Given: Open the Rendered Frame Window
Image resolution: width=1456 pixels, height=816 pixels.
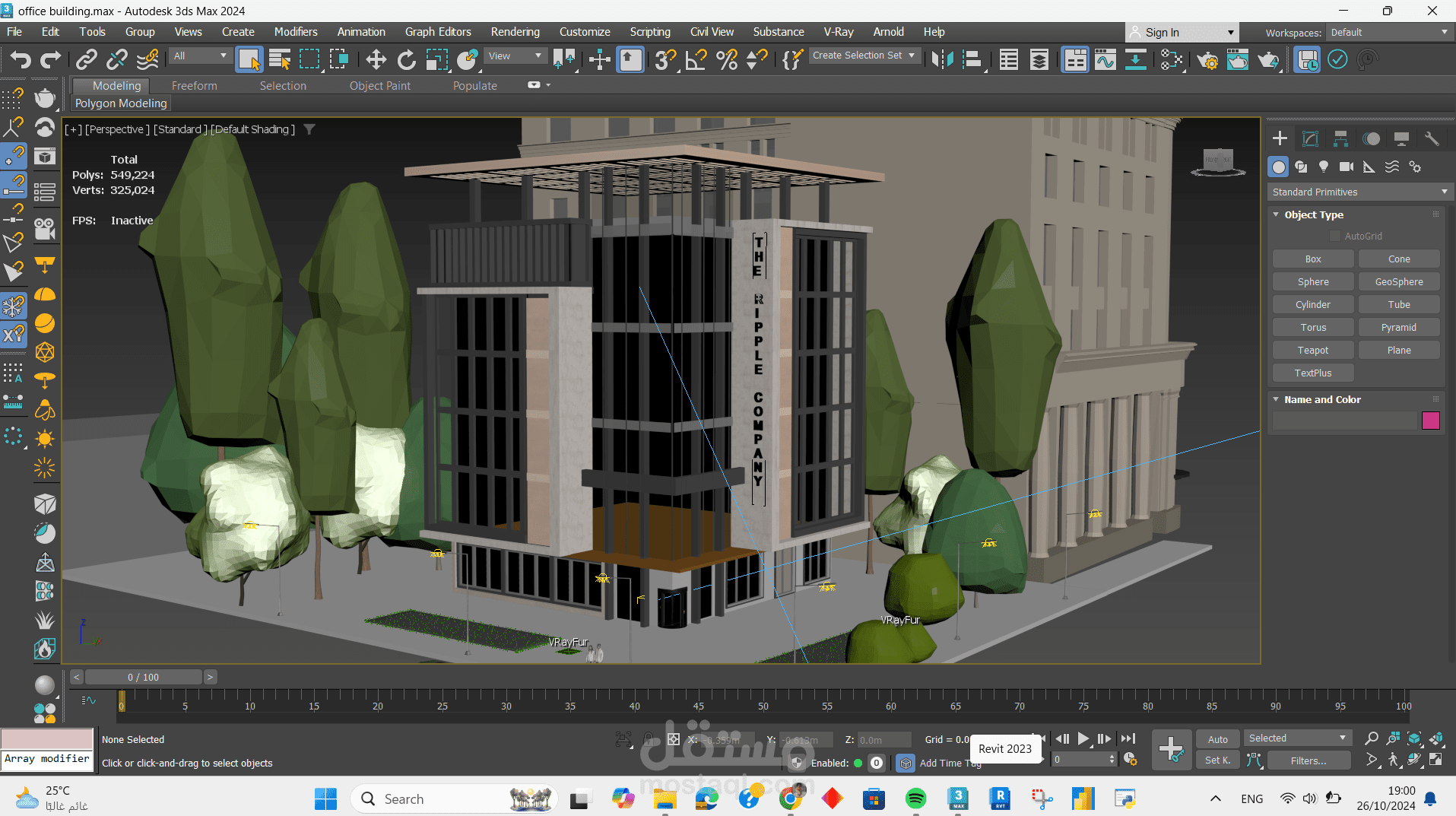Looking at the screenshot, I should (x=1238, y=59).
